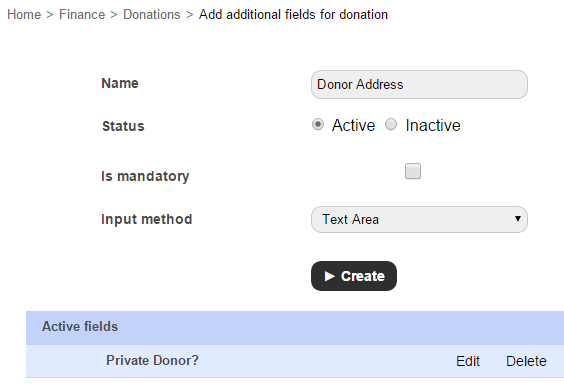This screenshot has width=564, height=388.
Task: Click the current page breadcrumb title
Action: coord(293,15)
